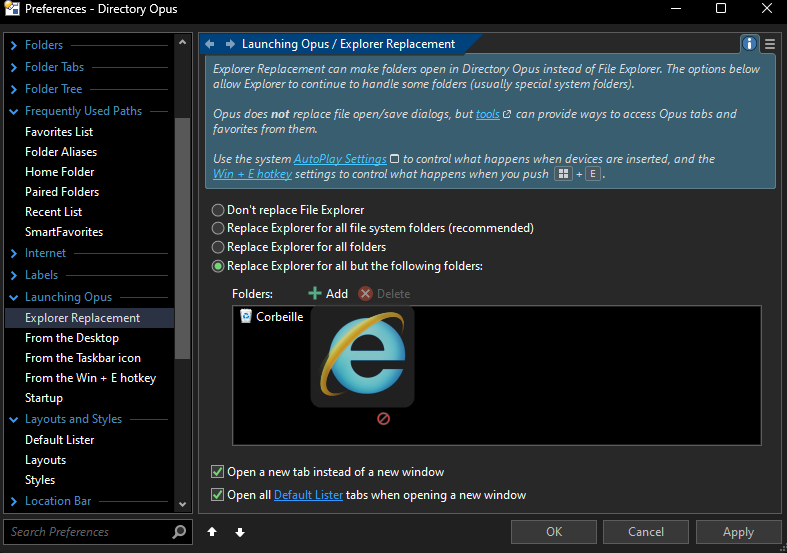Click the Cancel button

click(x=645, y=532)
